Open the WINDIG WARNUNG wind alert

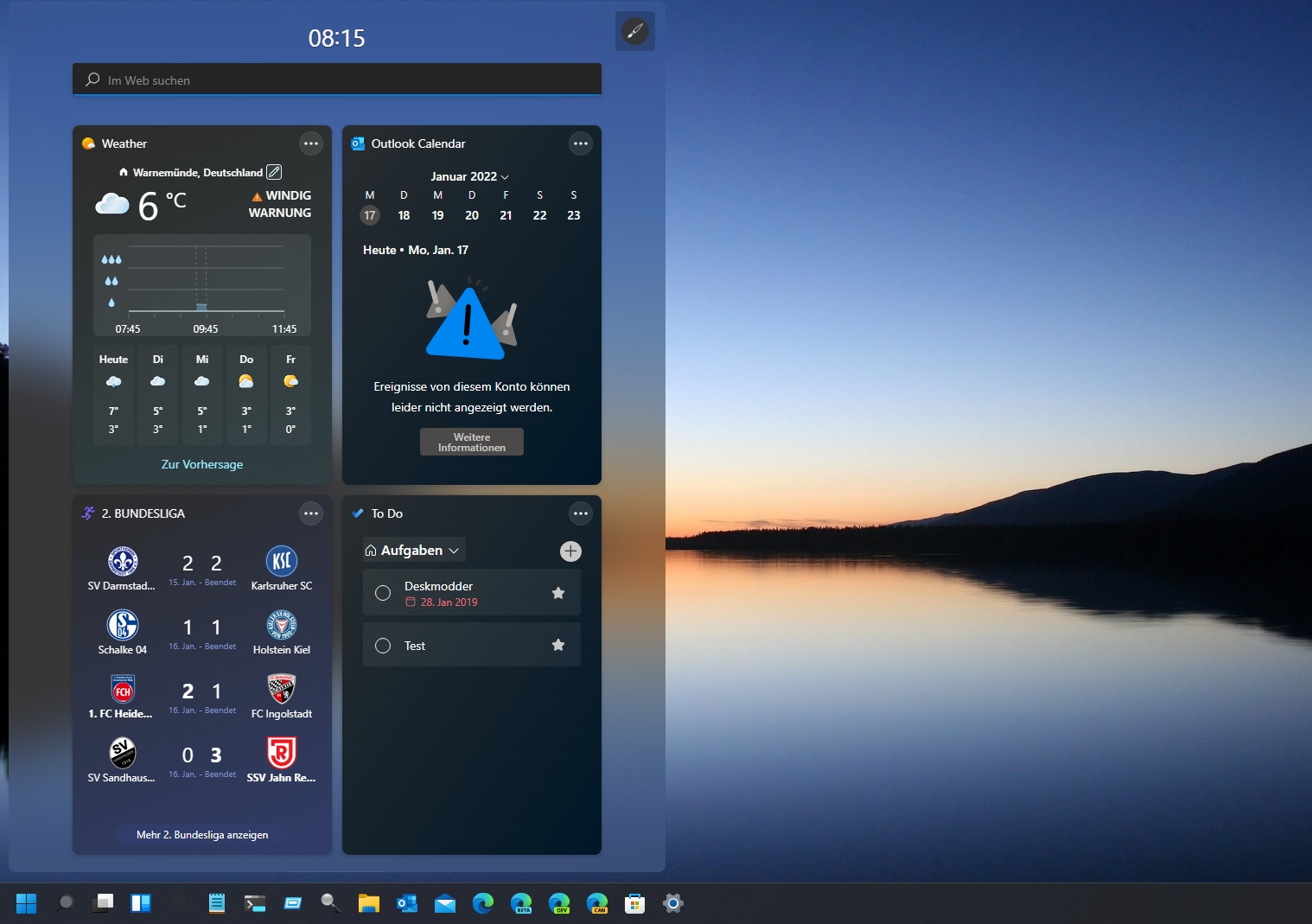point(281,204)
